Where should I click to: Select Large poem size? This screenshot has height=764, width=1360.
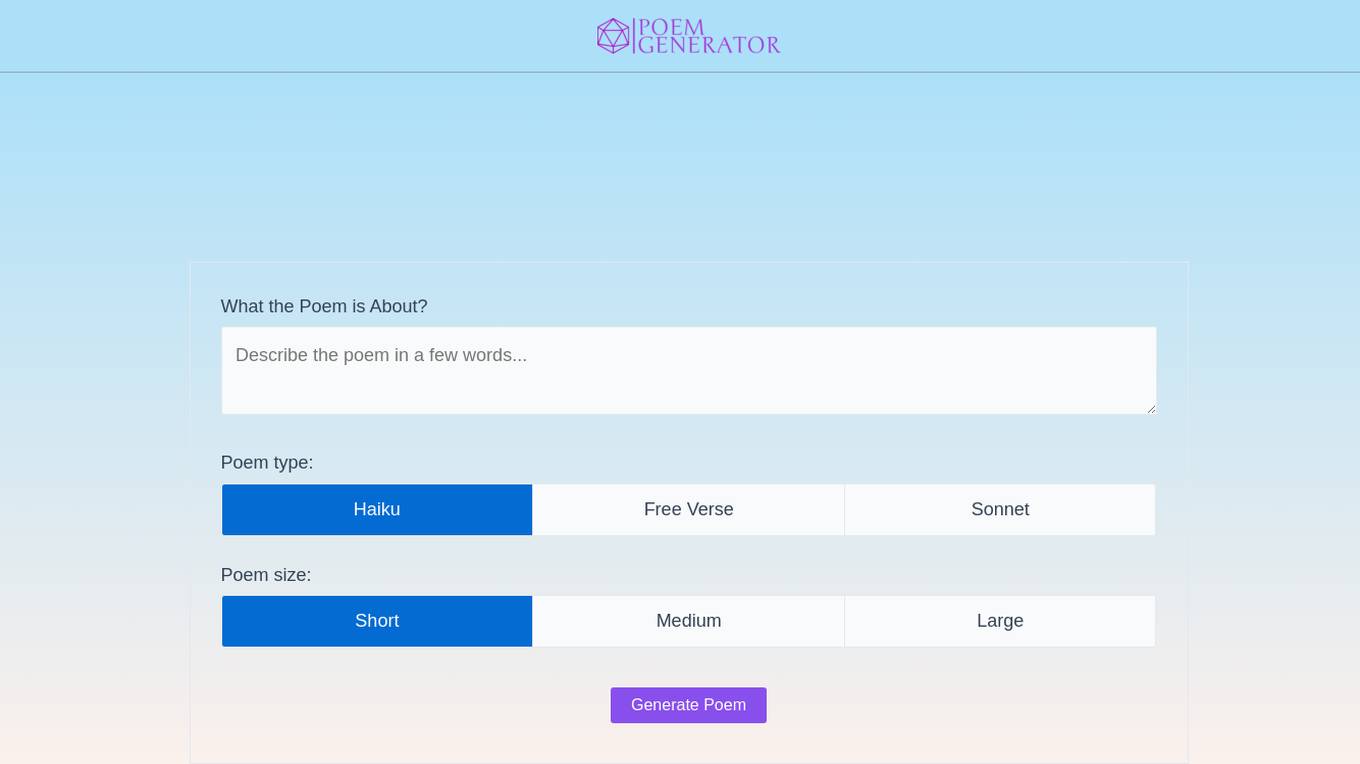point(1000,621)
